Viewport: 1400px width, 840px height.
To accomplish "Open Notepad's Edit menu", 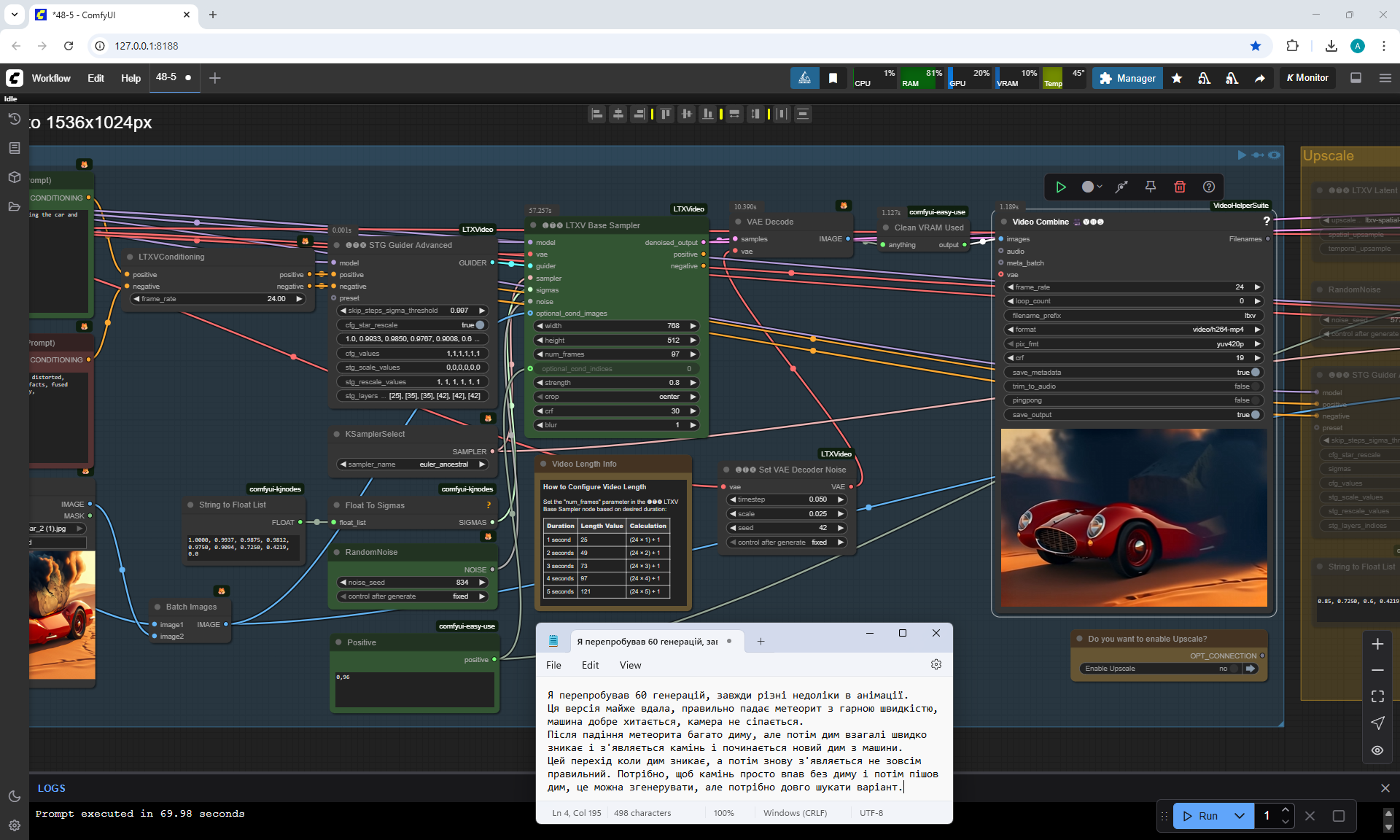I will 590,665.
